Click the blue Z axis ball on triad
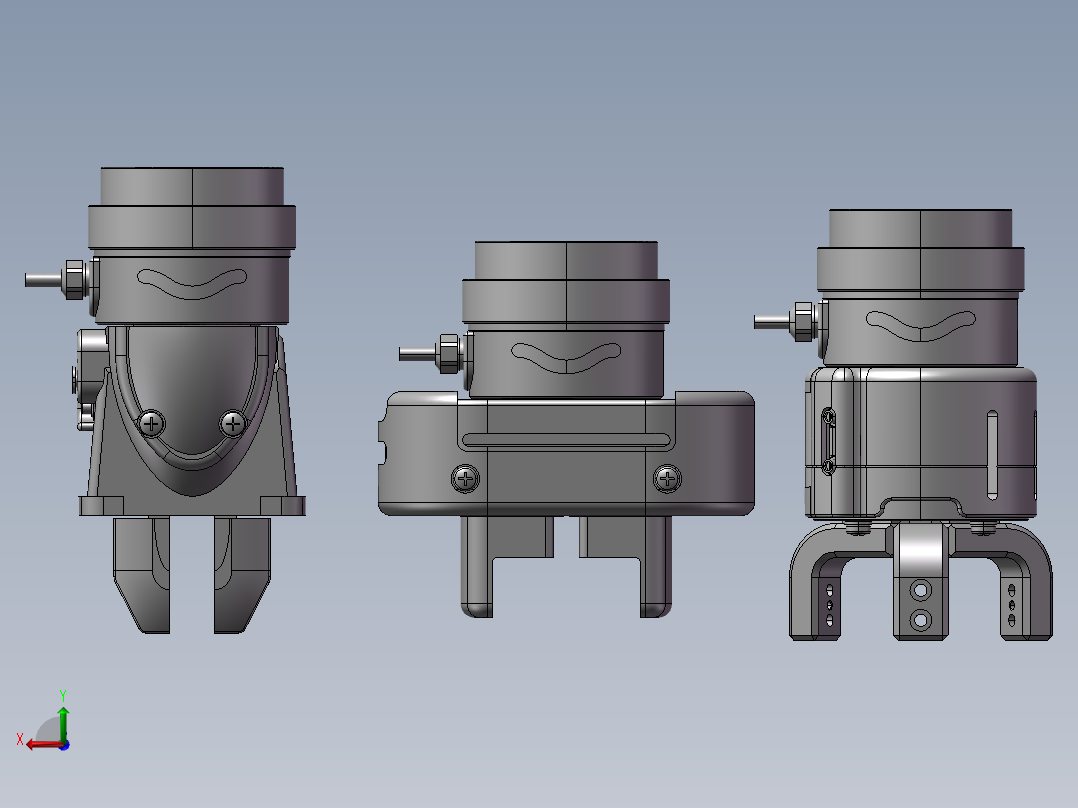 pyautogui.click(x=64, y=745)
